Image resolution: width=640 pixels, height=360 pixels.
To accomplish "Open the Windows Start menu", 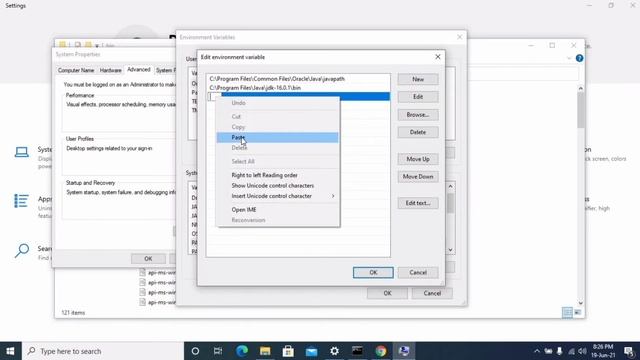I will (11, 351).
